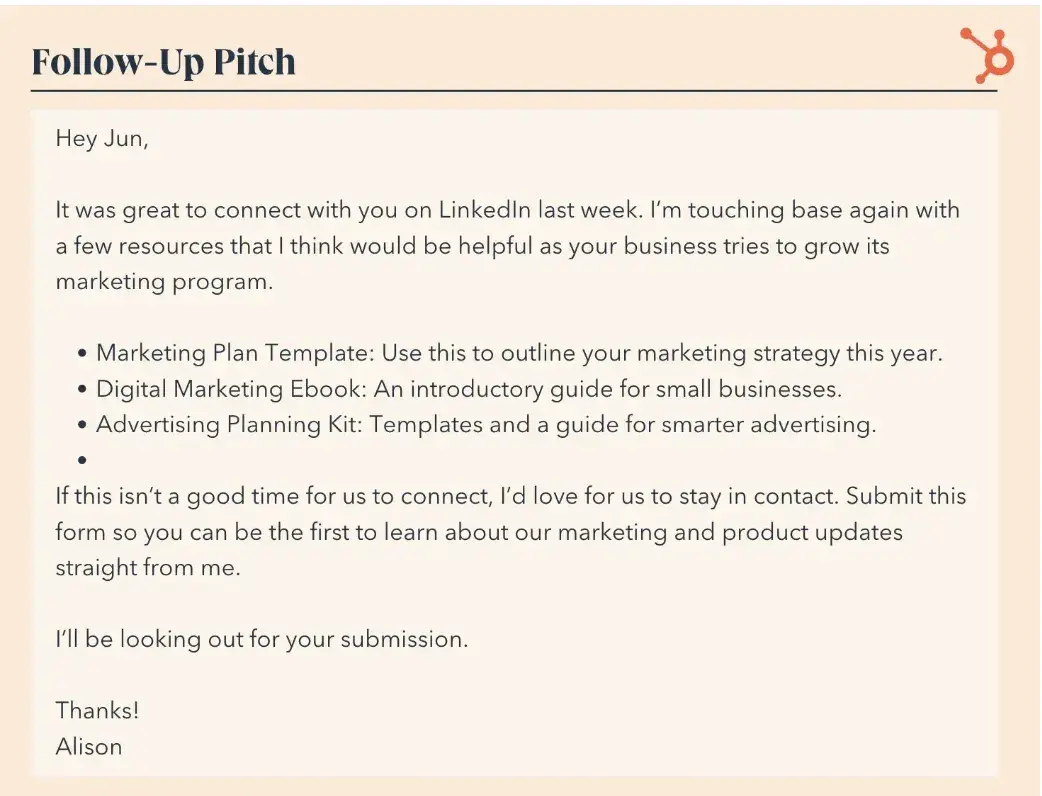Click the "Hey Jun," greeting line

click(102, 139)
